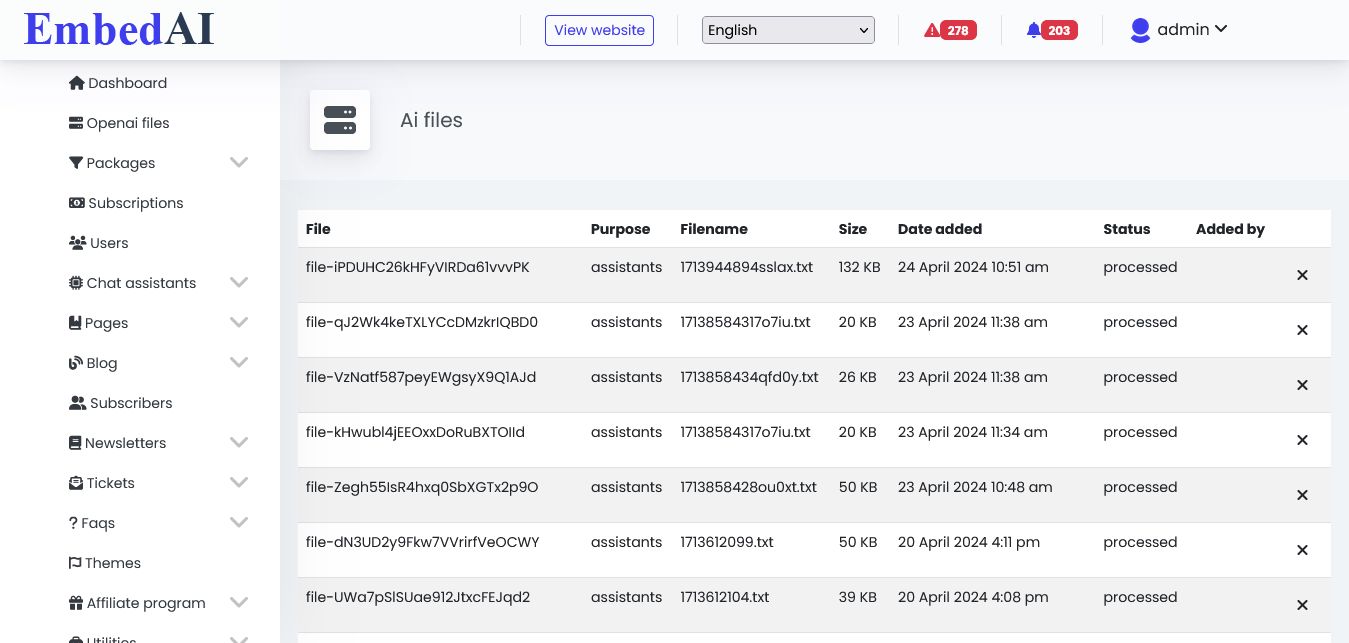Open the English language dropdown

pyautogui.click(x=788, y=30)
